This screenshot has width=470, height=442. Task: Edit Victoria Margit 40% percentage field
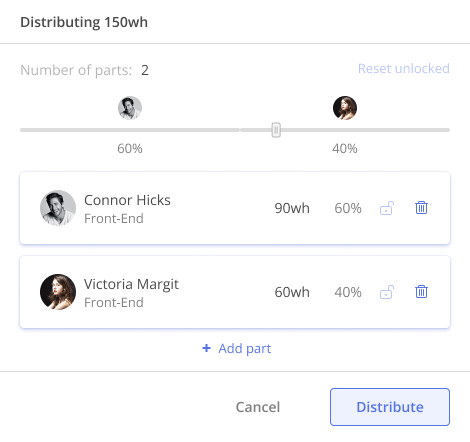(x=348, y=292)
